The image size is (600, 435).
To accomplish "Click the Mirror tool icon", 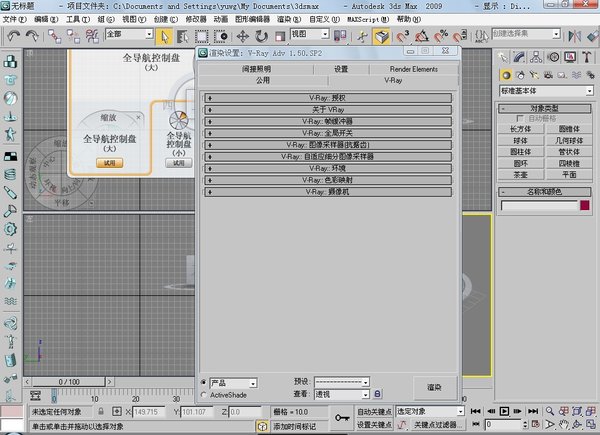I will tap(574, 36).
